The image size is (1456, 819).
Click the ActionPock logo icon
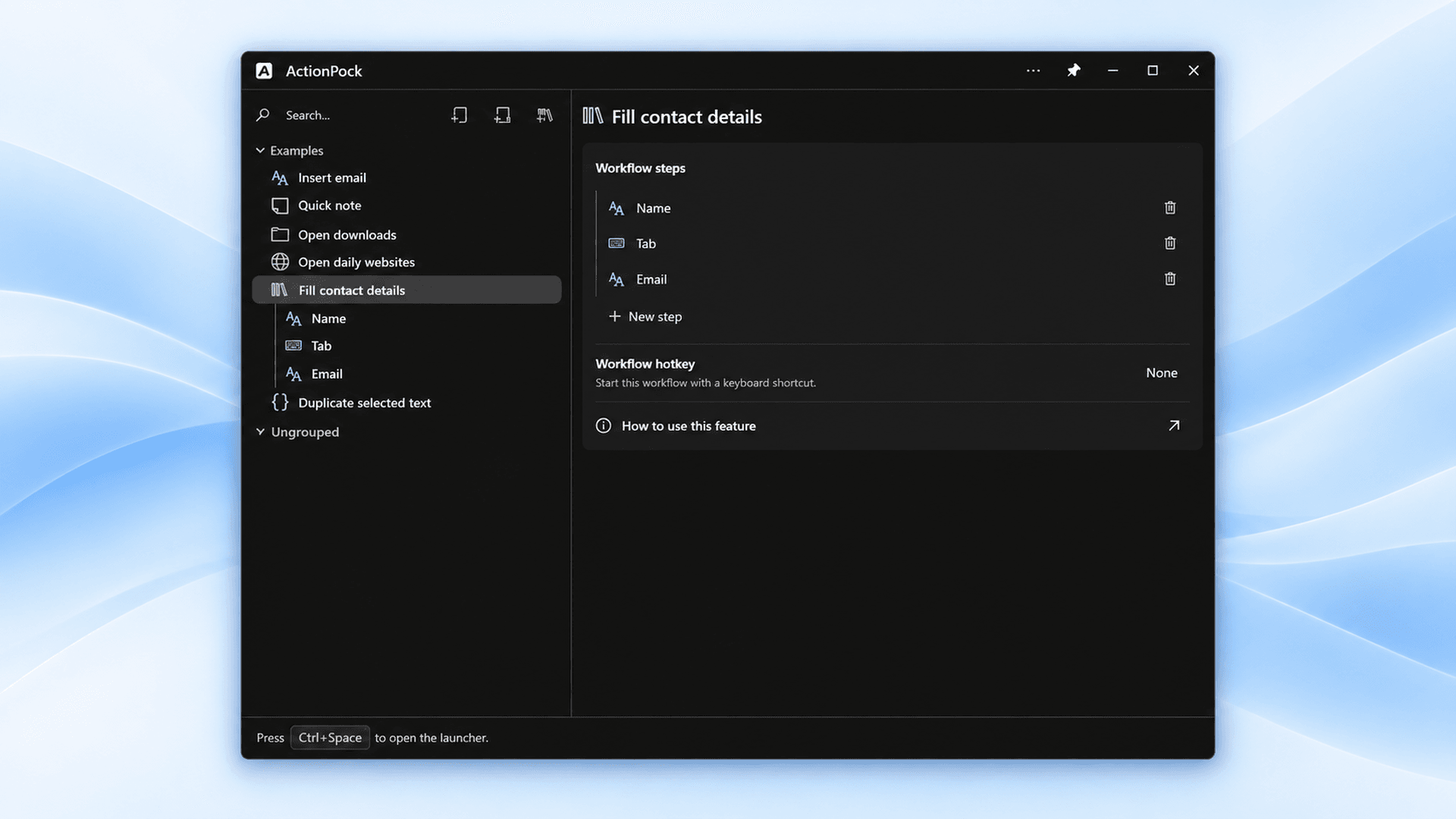coord(264,71)
